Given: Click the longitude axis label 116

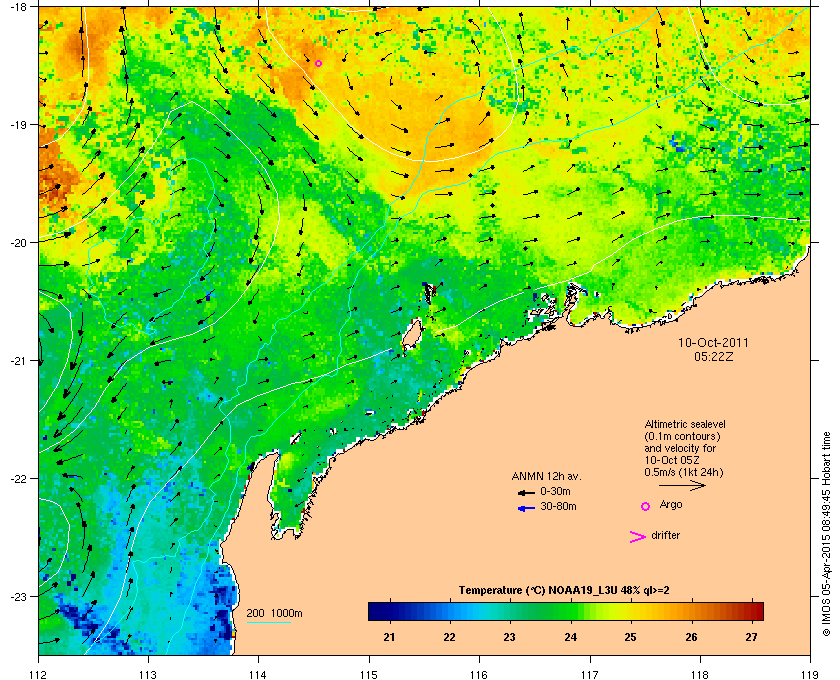Looking at the screenshot, I should coord(479,675).
